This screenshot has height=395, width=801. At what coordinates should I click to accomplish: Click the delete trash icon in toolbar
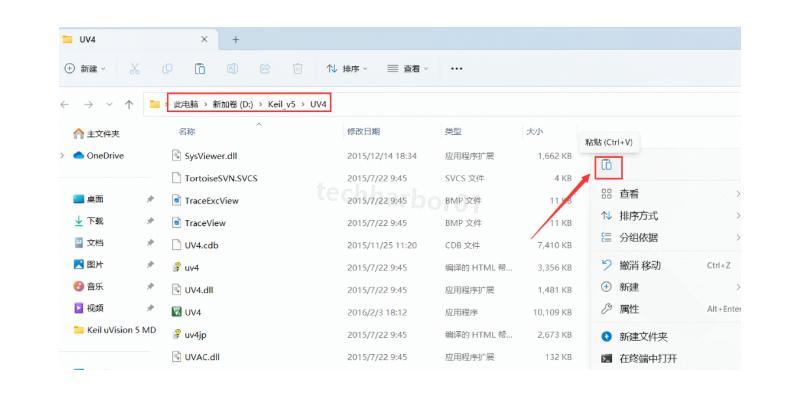298,68
